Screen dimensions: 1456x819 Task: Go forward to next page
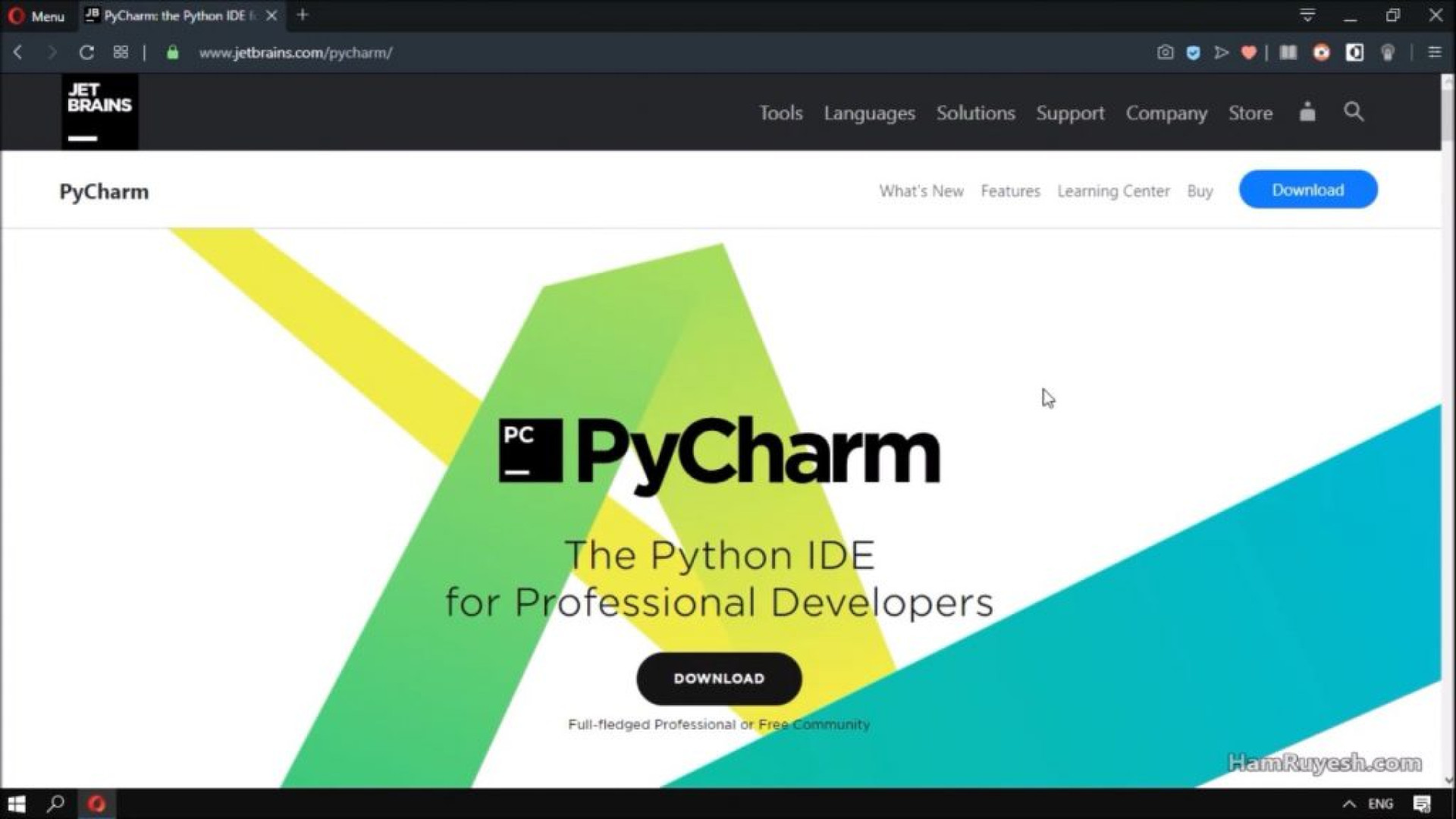(x=52, y=52)
